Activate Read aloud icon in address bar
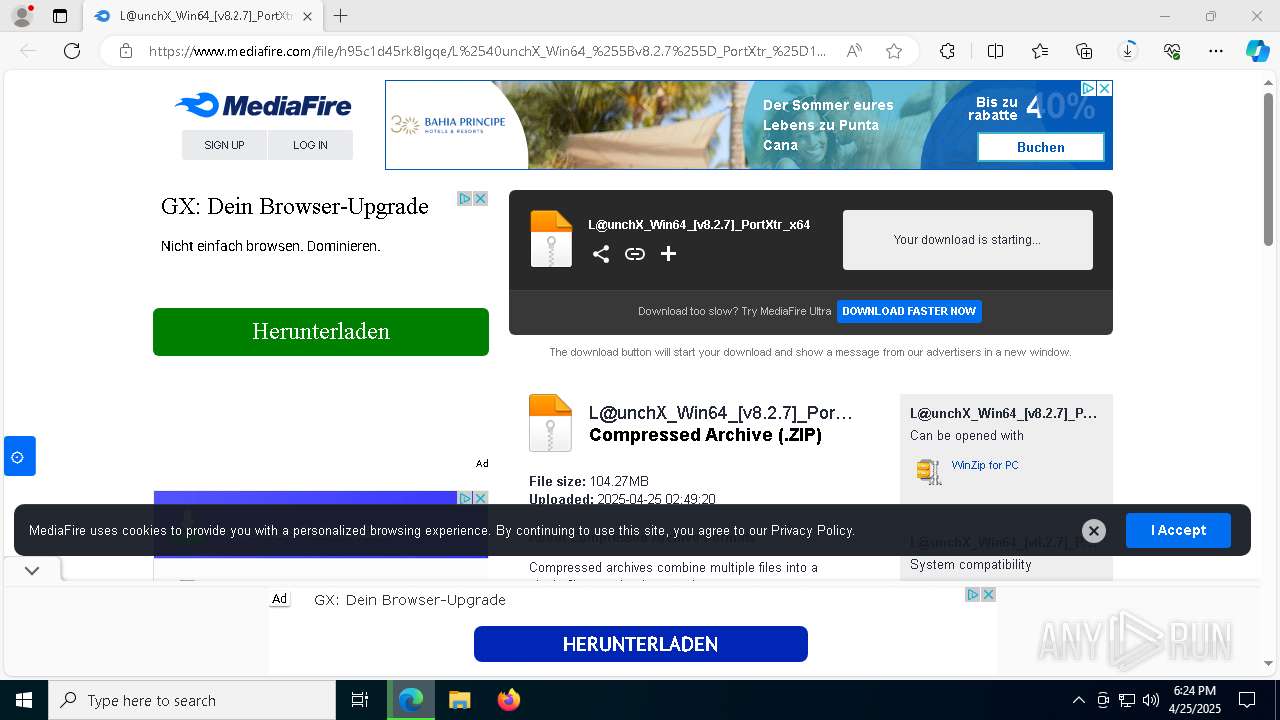 pos(854,51)
